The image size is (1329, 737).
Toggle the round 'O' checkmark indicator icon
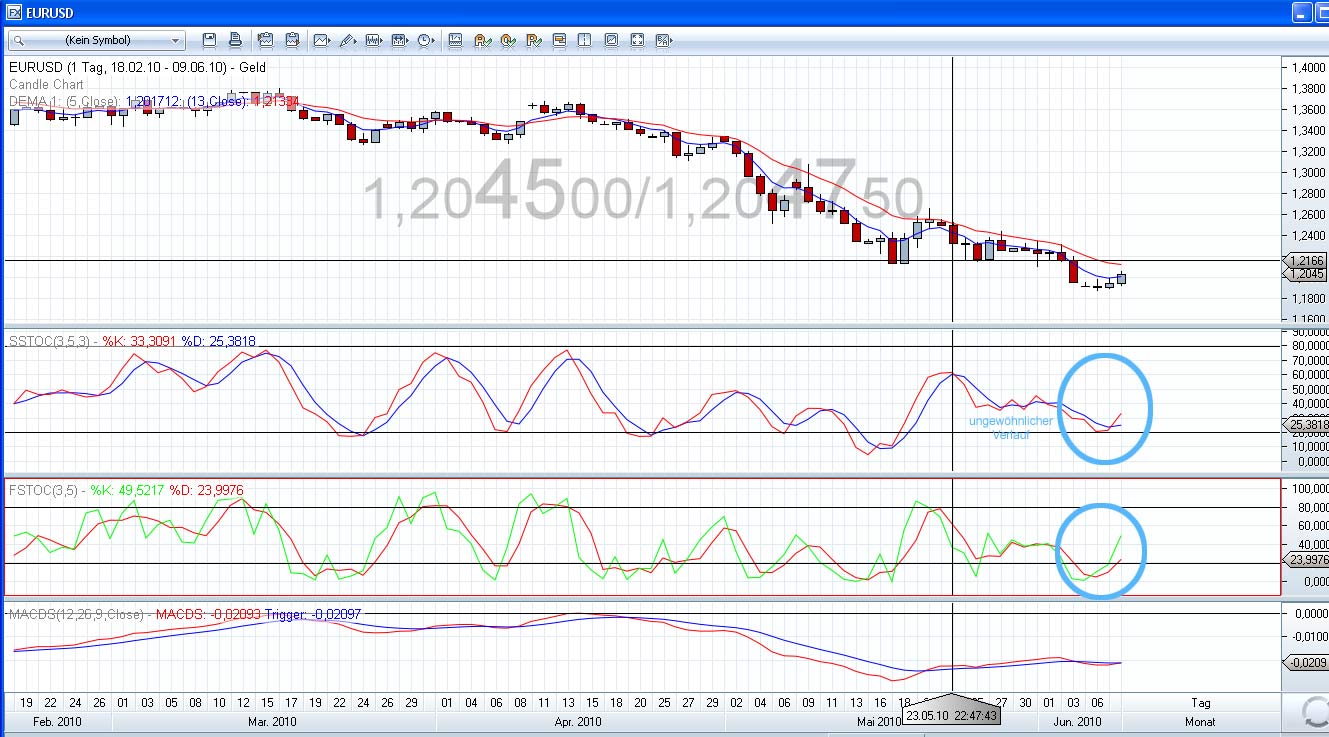tap(507, 40)
